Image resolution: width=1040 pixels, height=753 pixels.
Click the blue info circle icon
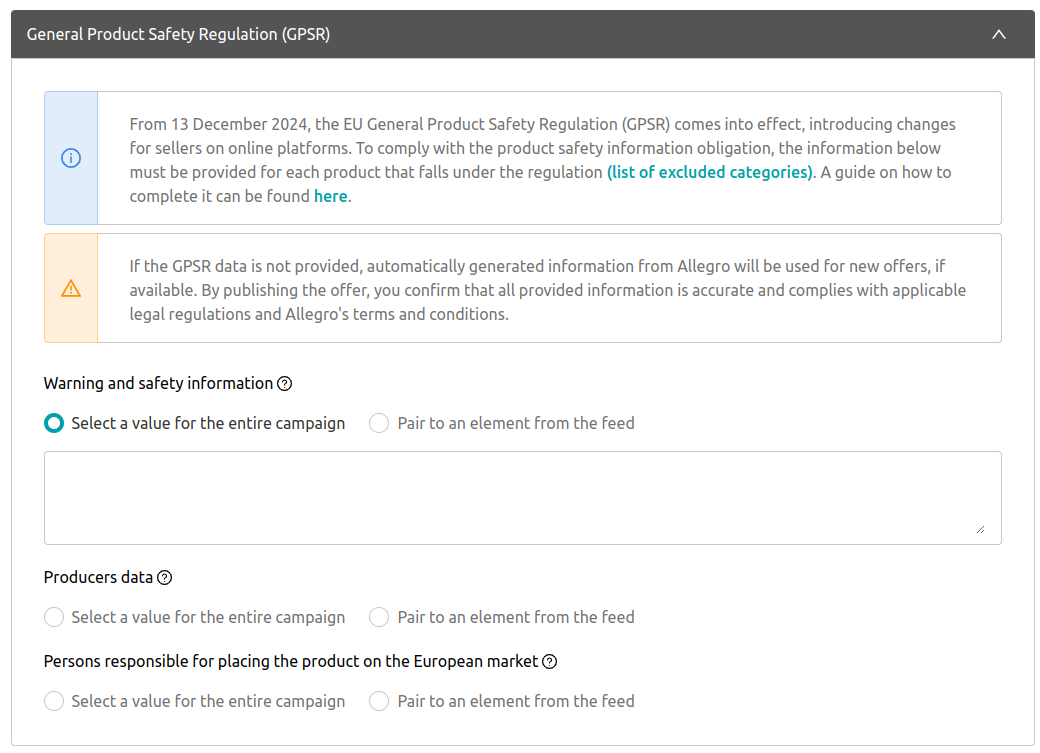71,158
